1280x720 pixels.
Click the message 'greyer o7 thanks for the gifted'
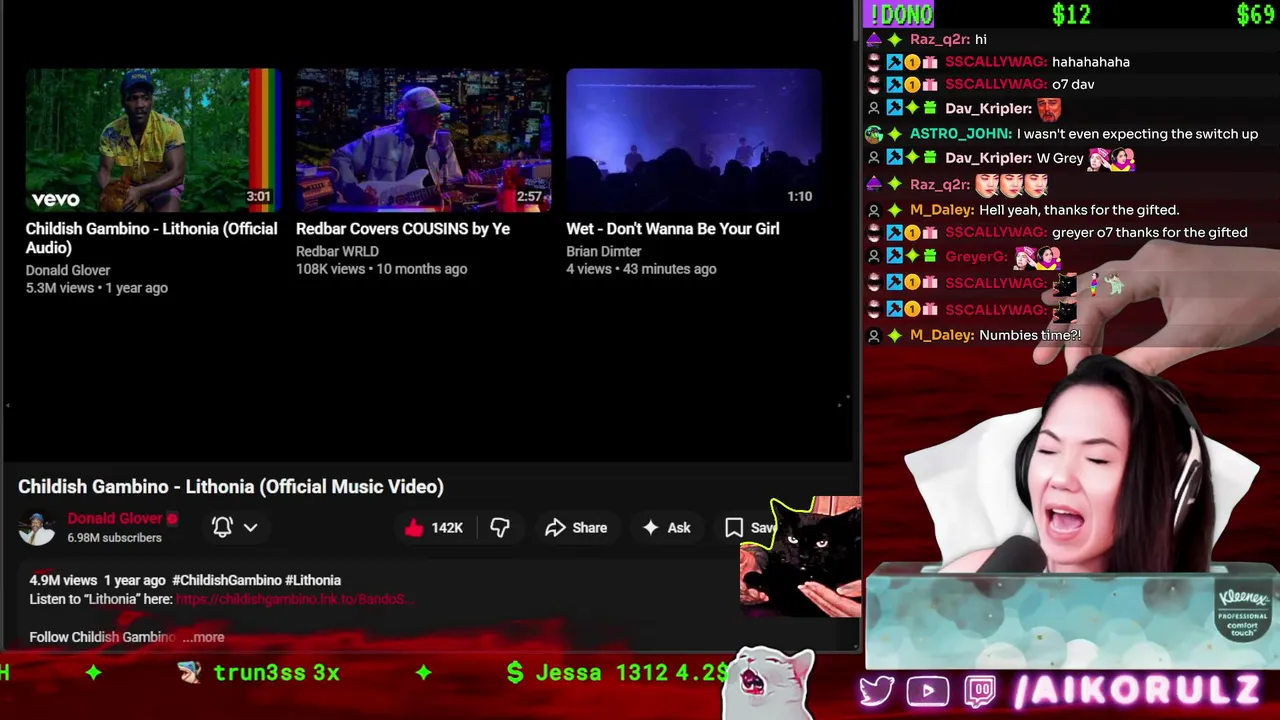pyautogui.click(x=1150, y=232)
